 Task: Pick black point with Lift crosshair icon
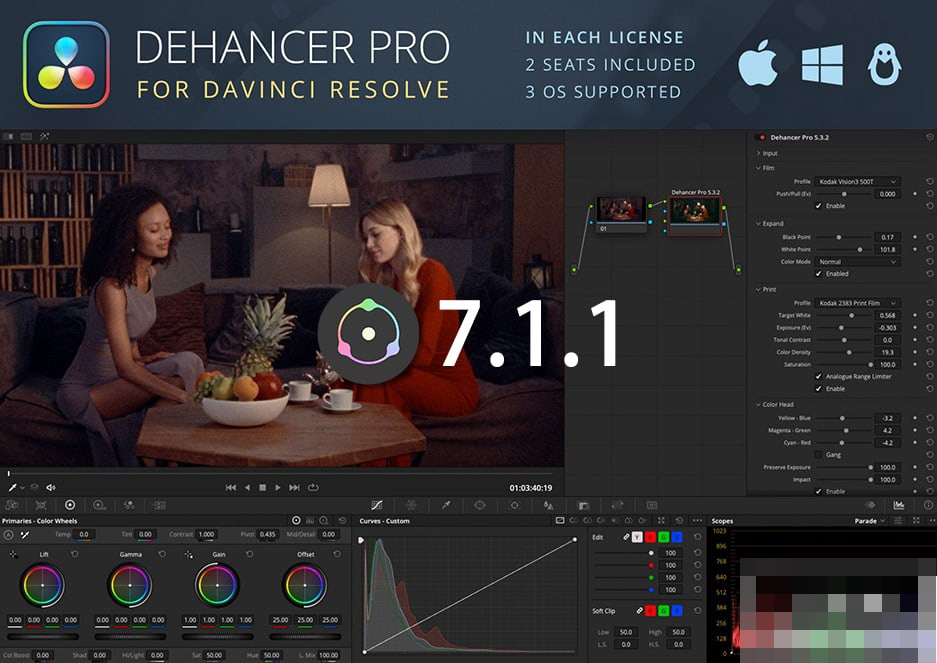[13, 554]
